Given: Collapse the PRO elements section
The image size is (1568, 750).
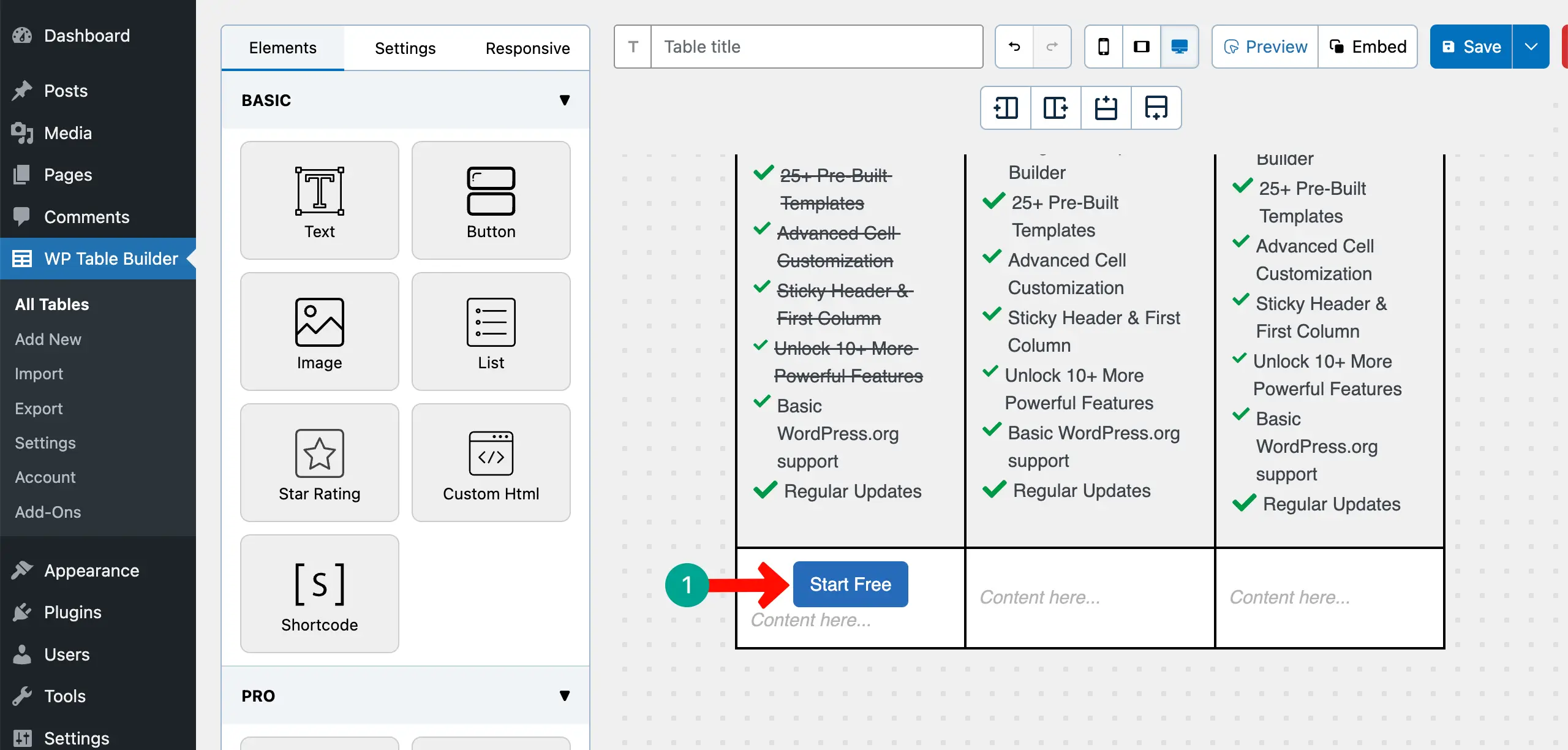Looking at the screenshot, I should [565, 695].
